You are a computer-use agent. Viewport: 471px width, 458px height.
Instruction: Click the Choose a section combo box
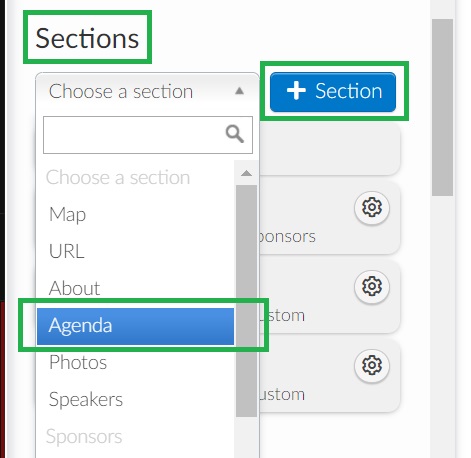tap(147, 91)
